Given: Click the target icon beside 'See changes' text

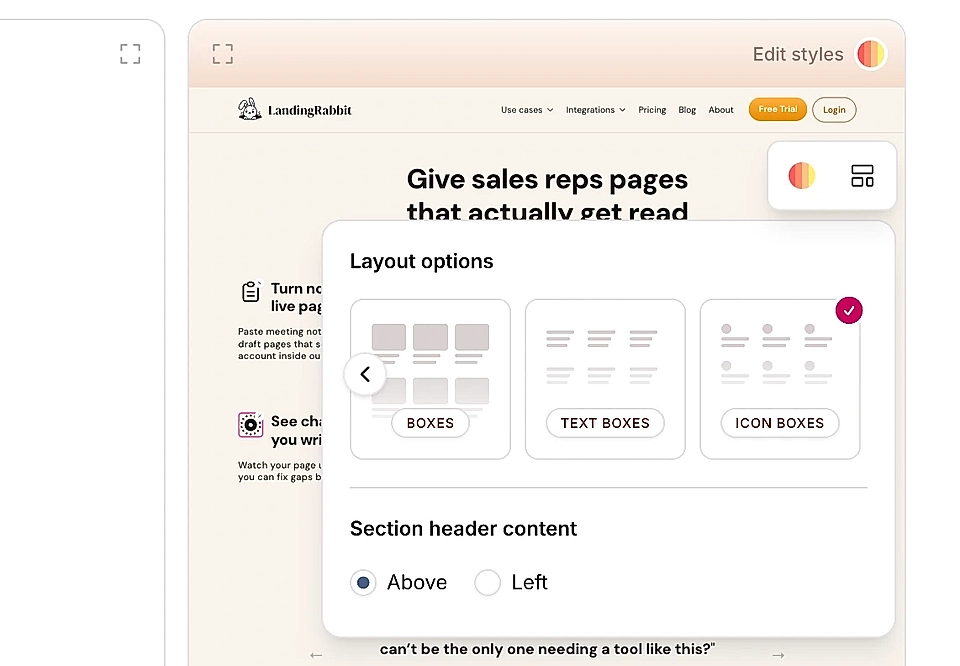Looking at the screenshot, I should click(250, 425).
